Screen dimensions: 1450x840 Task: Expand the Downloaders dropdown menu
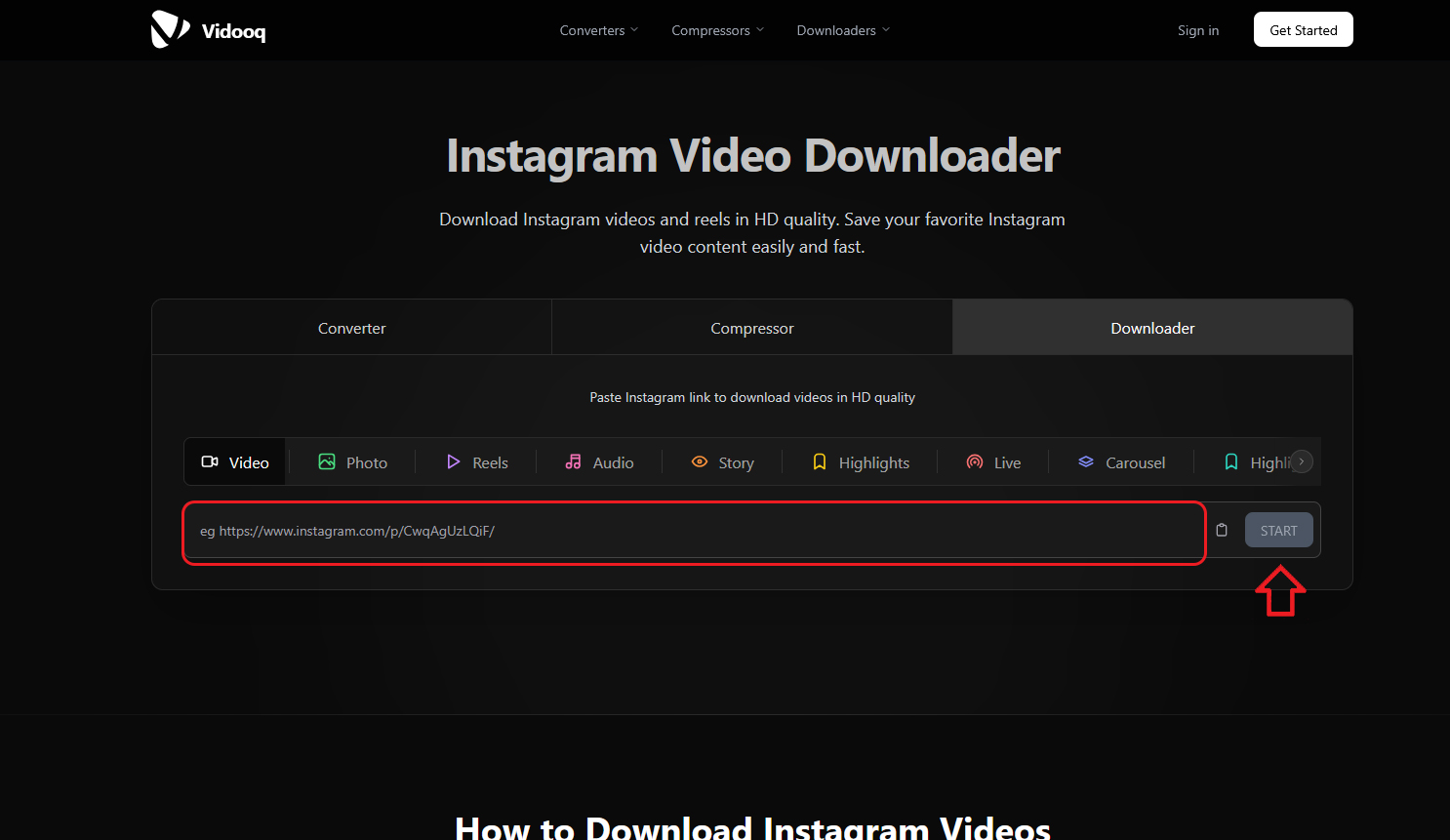(843, 30)
